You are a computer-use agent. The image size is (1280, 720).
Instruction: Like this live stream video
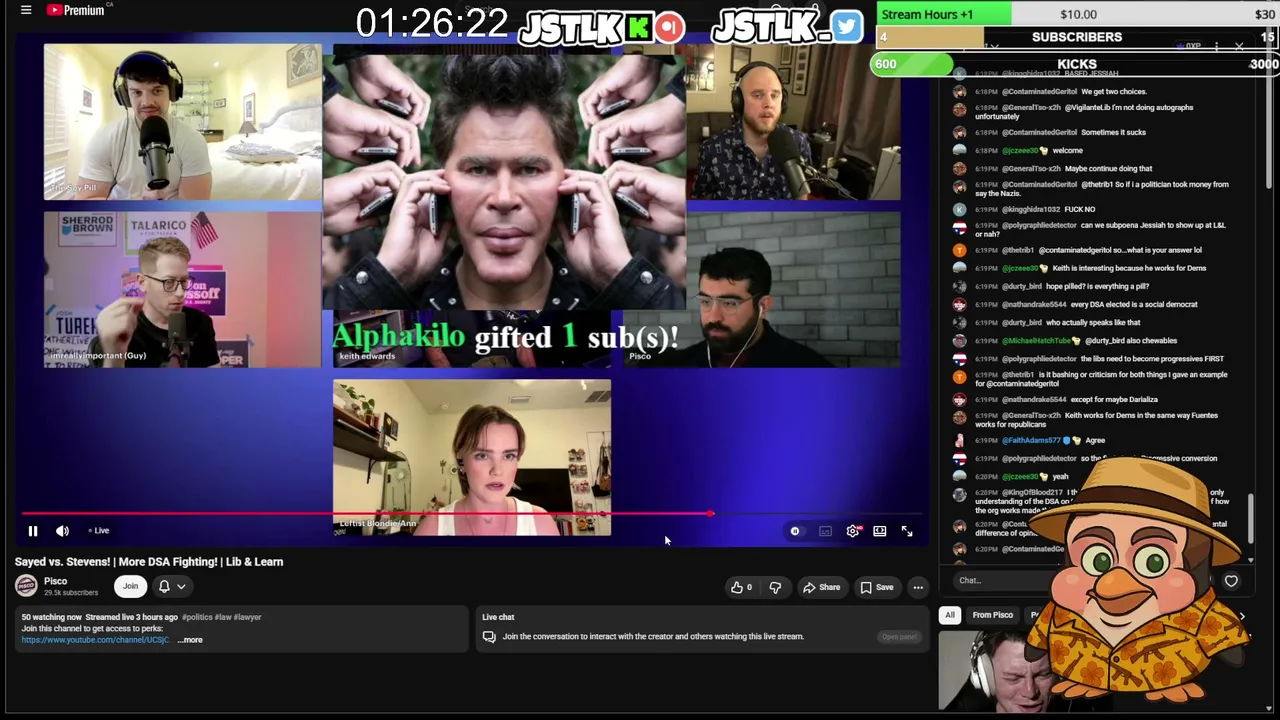point(741,587)
